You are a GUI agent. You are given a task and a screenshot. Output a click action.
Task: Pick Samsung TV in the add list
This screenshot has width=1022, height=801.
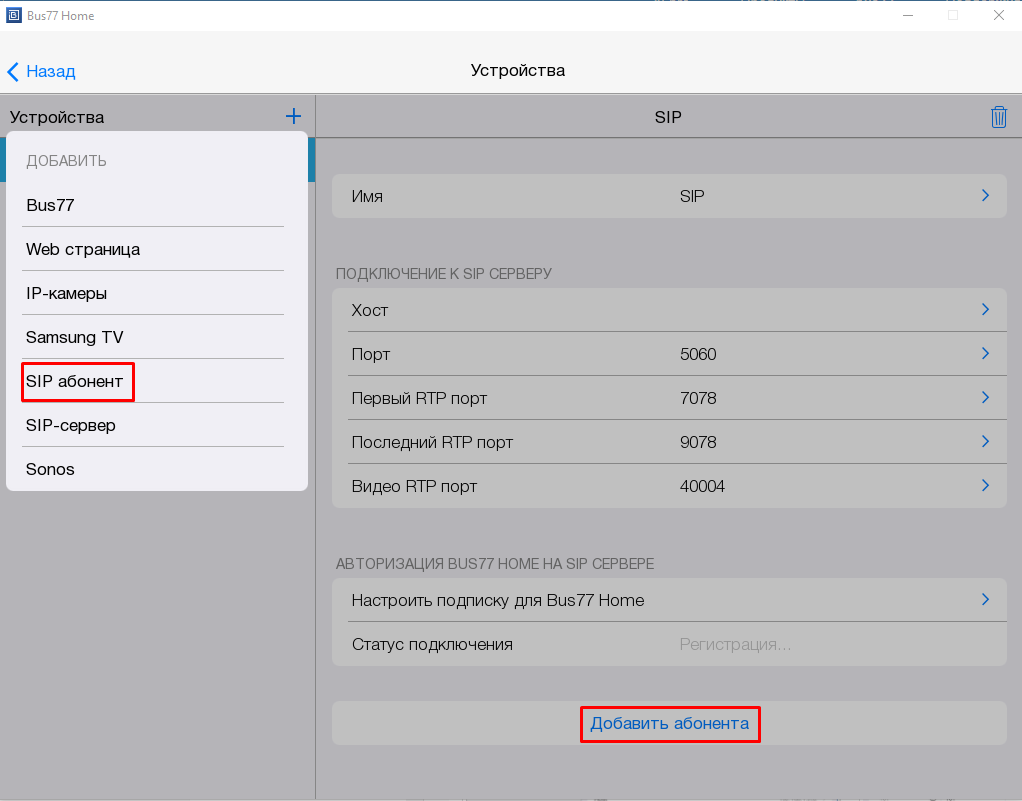[x=75, y=338]
